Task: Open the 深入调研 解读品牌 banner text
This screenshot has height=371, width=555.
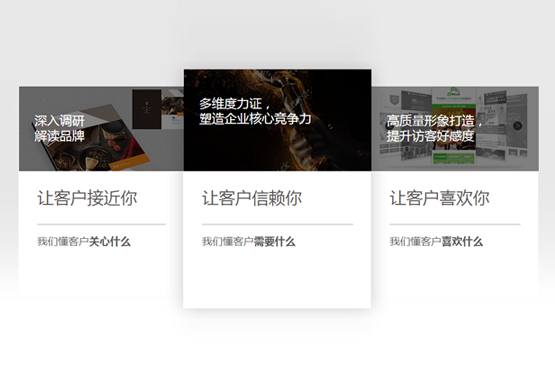Action: coord(59,128)
